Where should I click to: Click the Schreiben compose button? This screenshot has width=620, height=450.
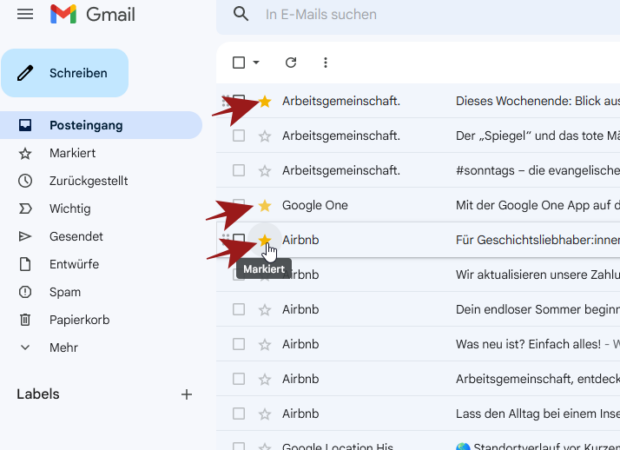pyautogui.click(x=65, y=73)
